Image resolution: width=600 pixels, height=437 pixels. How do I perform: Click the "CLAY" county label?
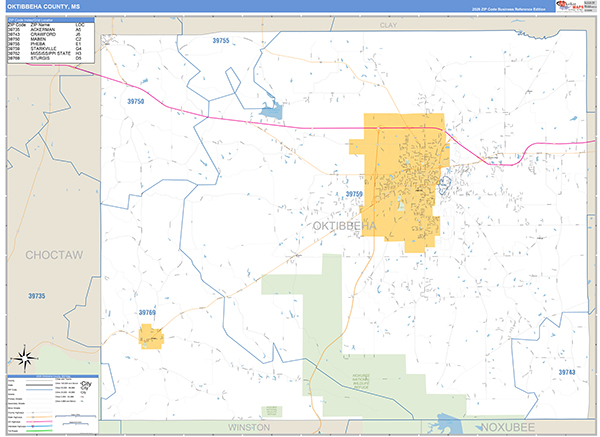coord(388,25)
